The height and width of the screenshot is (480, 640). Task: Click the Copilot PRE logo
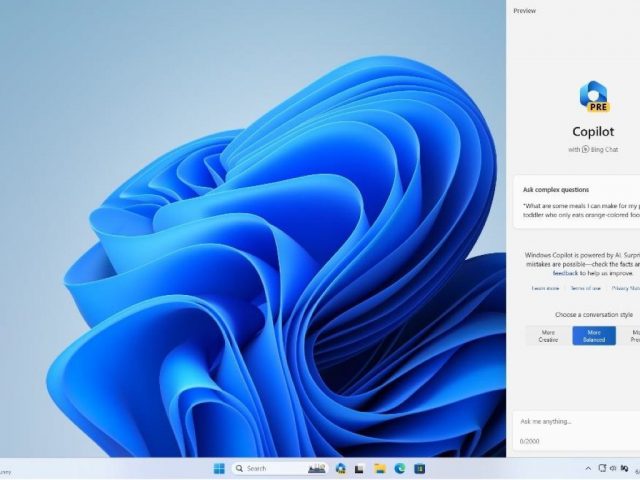594,97
